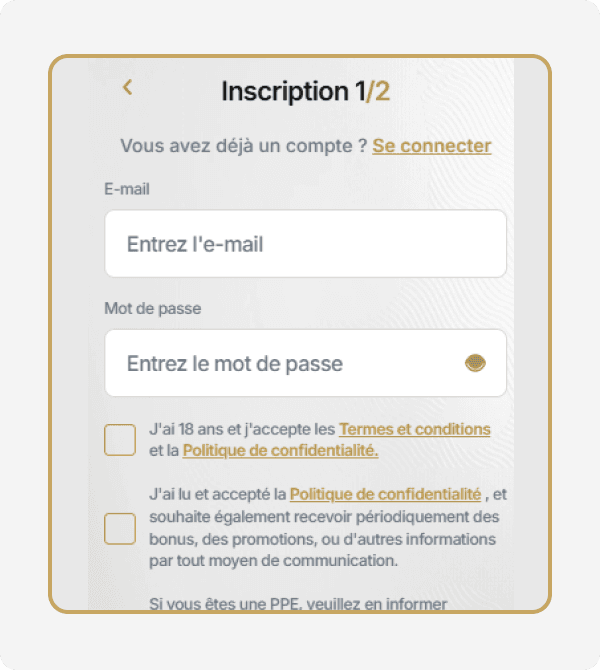Click the 'J'ai lu et accepté la' text
600x670 pixels.
(217, 493)
